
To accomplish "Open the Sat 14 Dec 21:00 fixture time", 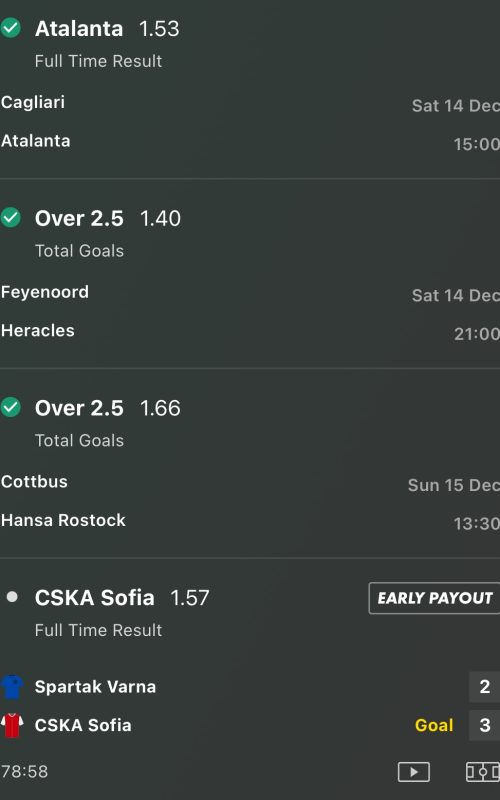I will coord(455,314).
